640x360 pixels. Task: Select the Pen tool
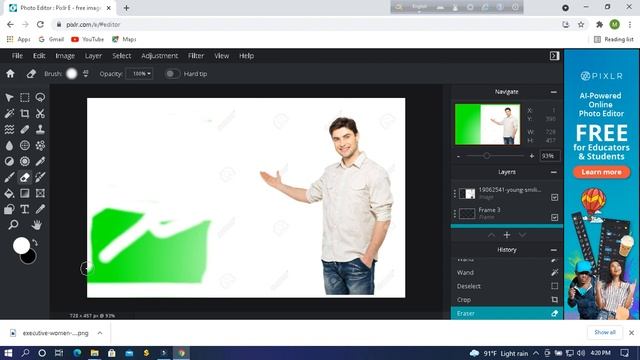pos(40,161)
